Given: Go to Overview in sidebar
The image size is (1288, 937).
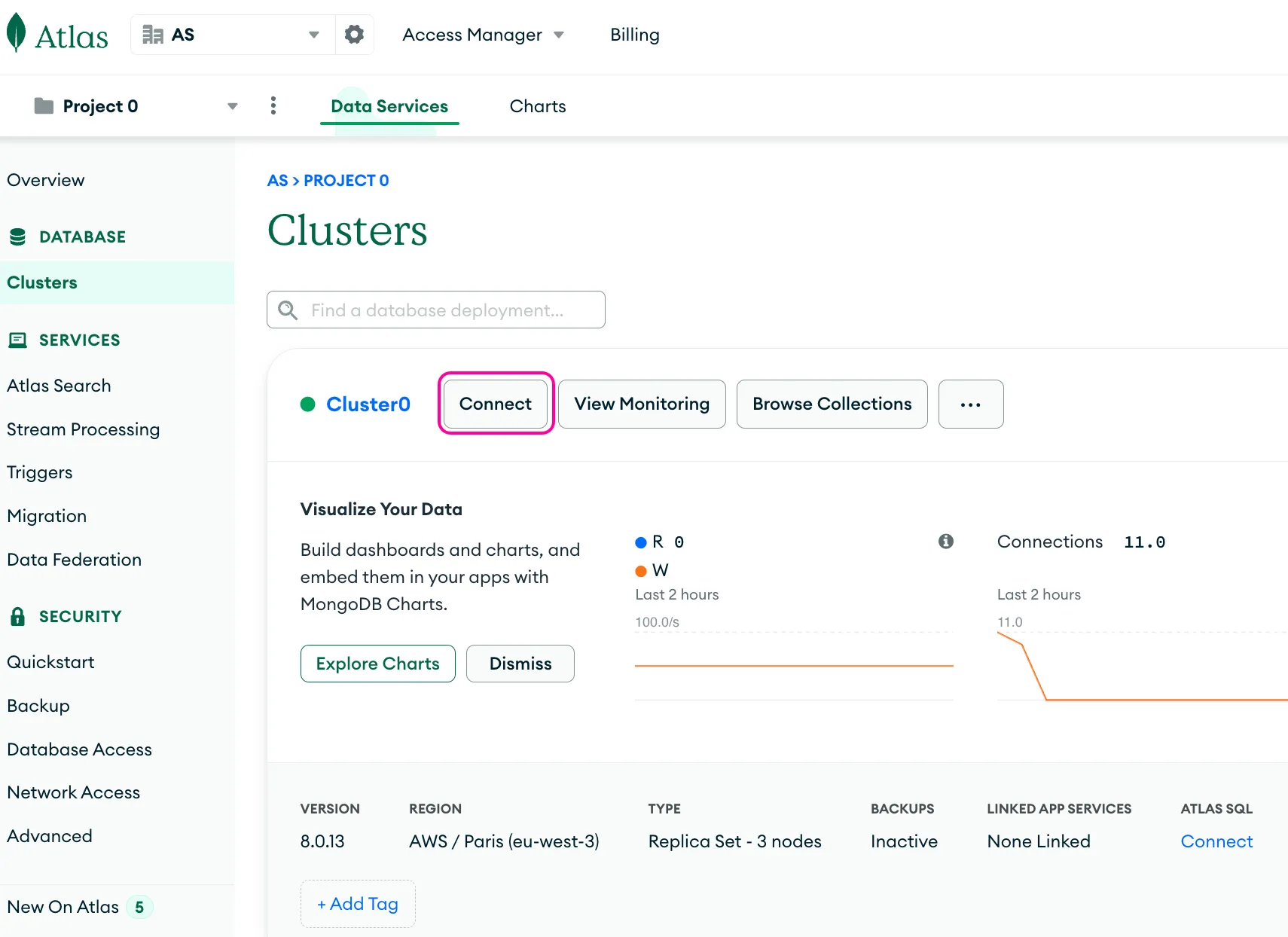Looking at the screenshot, I should click(46, 180).
